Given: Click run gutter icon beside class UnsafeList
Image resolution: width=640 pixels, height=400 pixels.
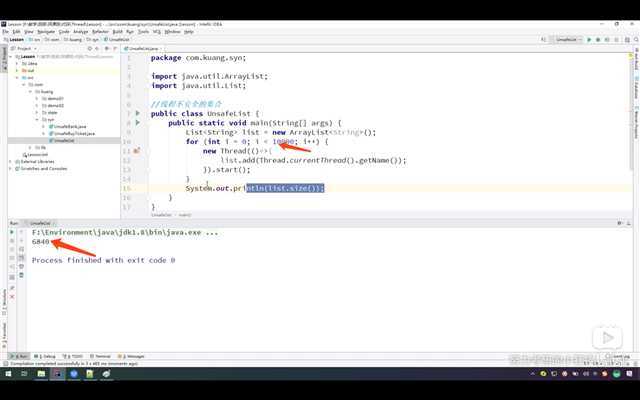Looking at the screenshot, I should point(138,113).
